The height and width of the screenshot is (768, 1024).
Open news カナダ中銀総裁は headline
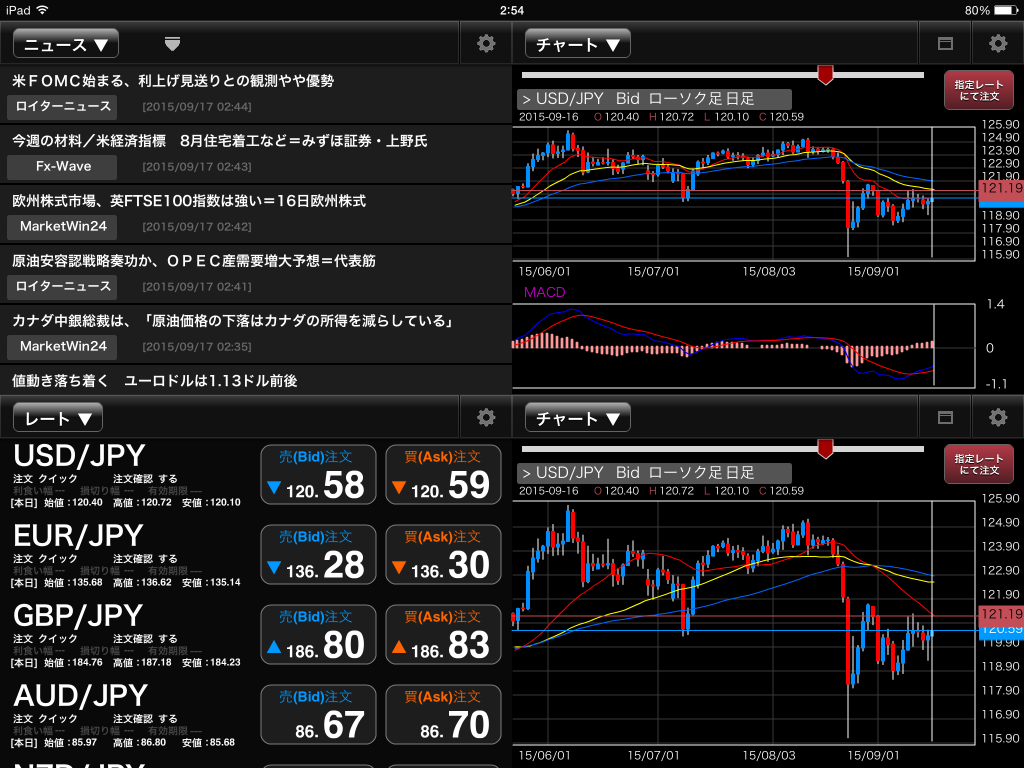point(232,321)
